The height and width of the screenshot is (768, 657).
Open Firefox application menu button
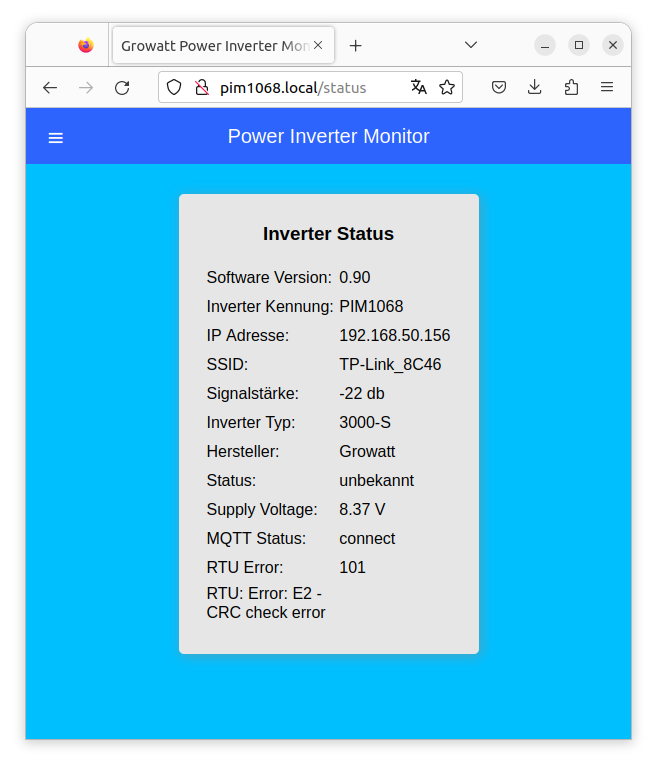pos(607,87)
